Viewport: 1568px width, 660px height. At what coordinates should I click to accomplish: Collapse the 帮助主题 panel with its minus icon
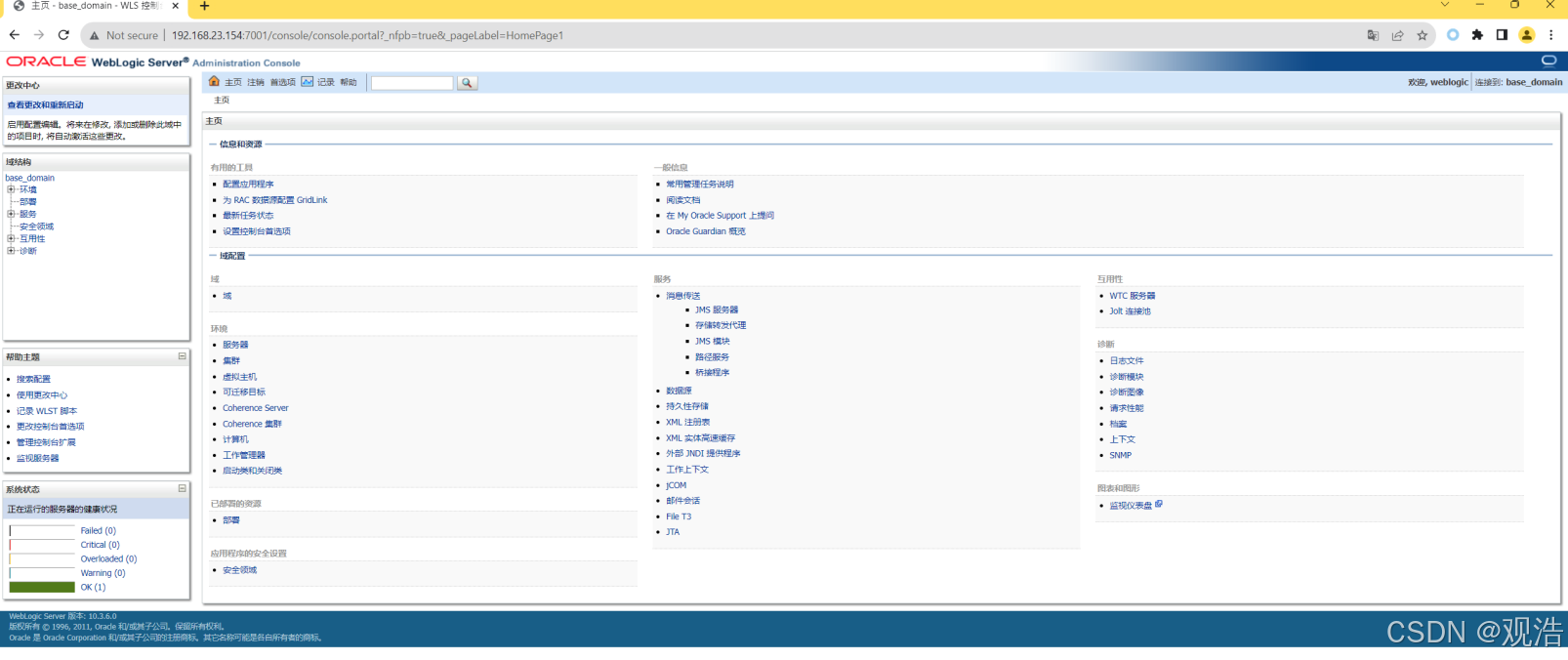[x=182, y=356]
